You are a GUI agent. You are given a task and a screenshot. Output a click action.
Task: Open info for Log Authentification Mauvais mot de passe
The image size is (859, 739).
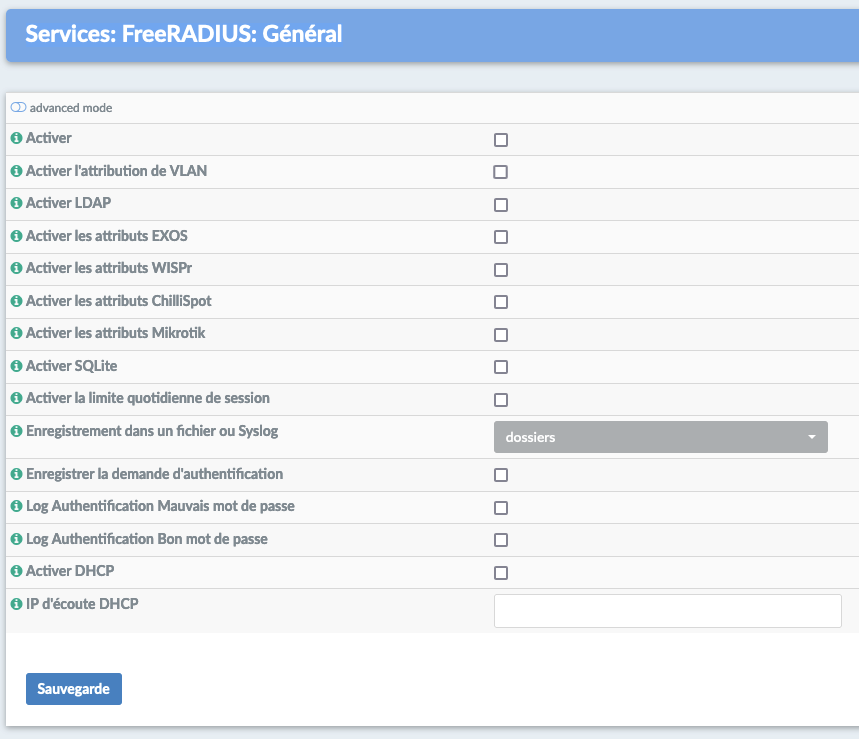[16, 506]
